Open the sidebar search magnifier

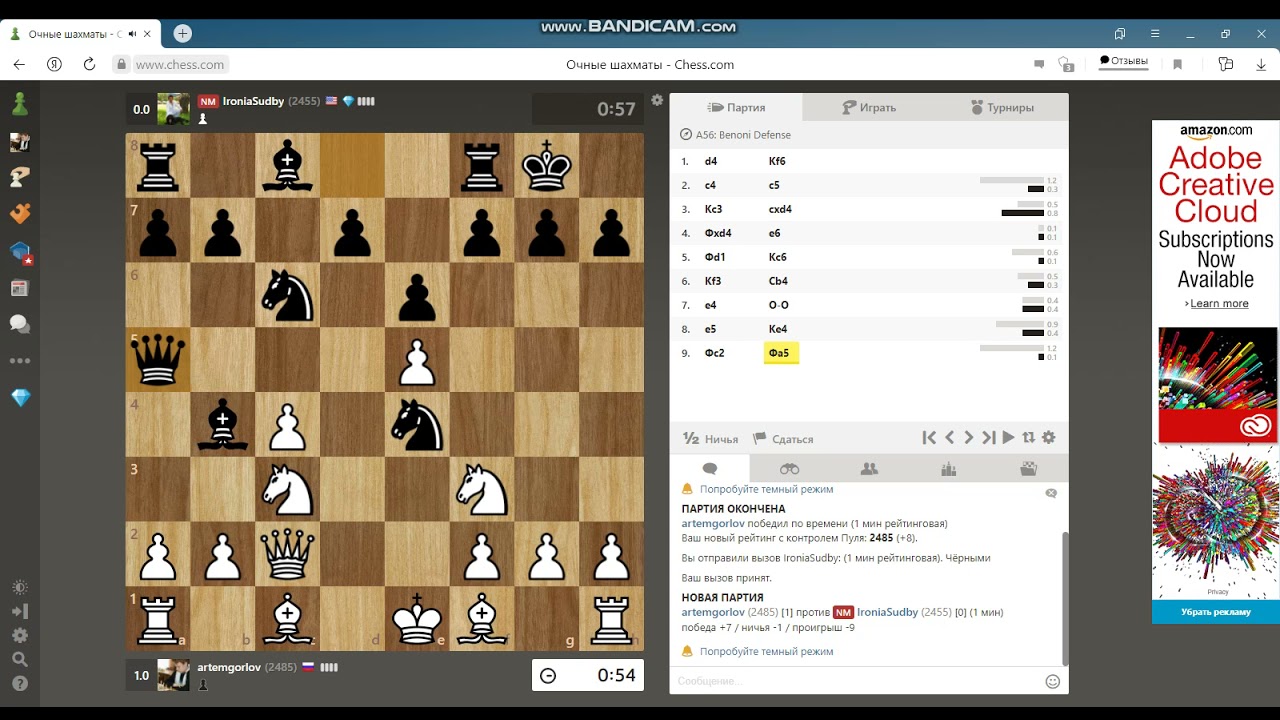pyautogui.click(x=20, y=659)
